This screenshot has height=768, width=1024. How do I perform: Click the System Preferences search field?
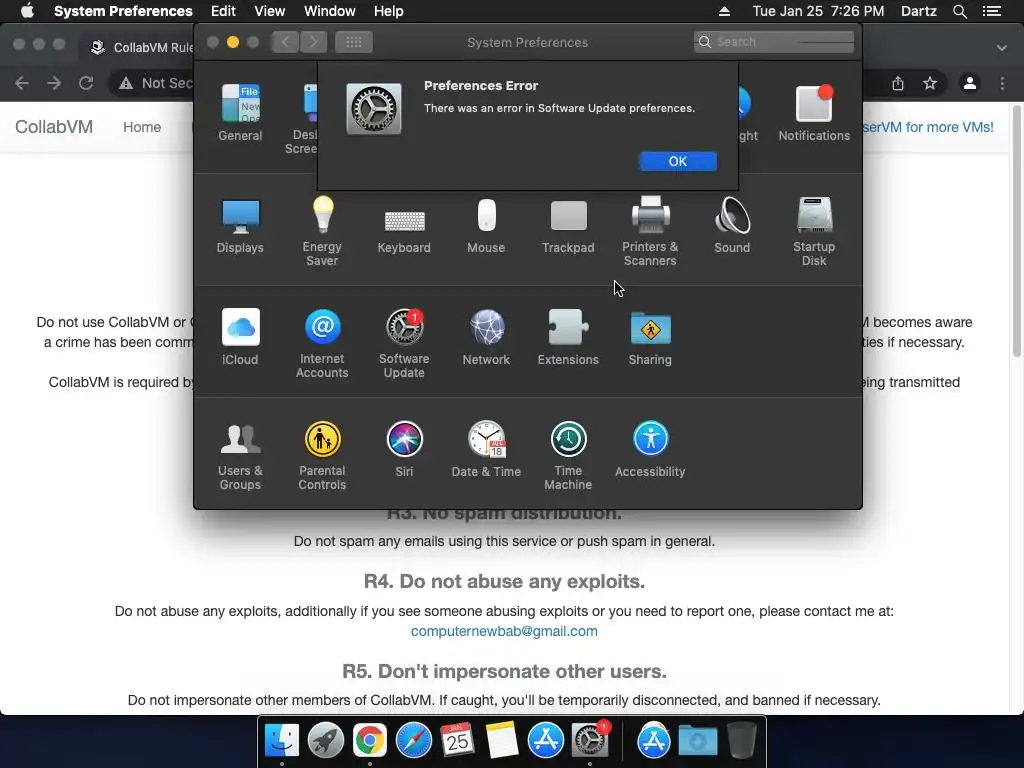[774, 42]
